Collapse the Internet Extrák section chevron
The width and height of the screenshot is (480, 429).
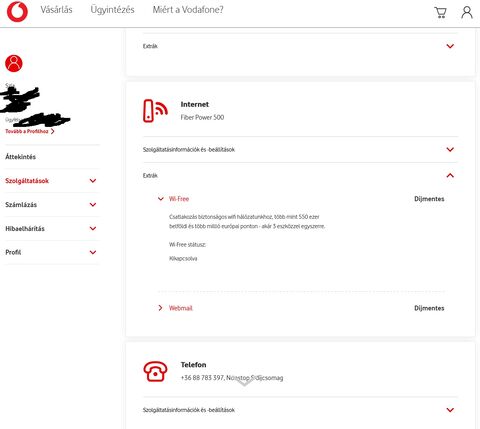pyautogui.click(x=450, y=175)
